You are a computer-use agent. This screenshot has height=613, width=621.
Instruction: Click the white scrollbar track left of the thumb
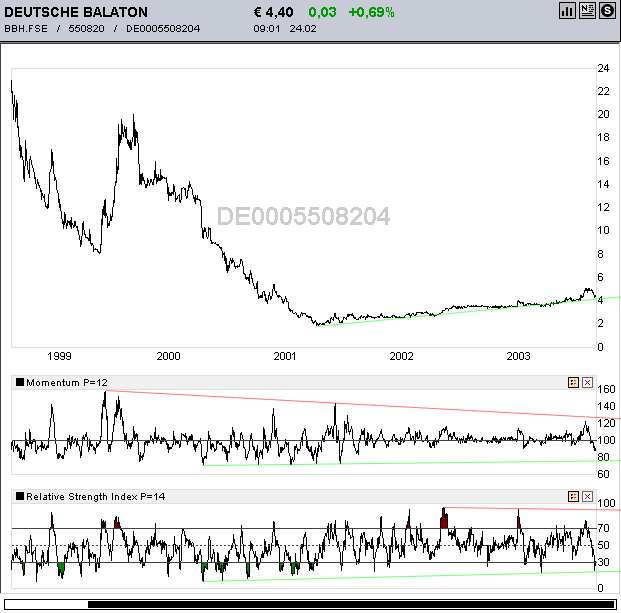pos(47,604)
